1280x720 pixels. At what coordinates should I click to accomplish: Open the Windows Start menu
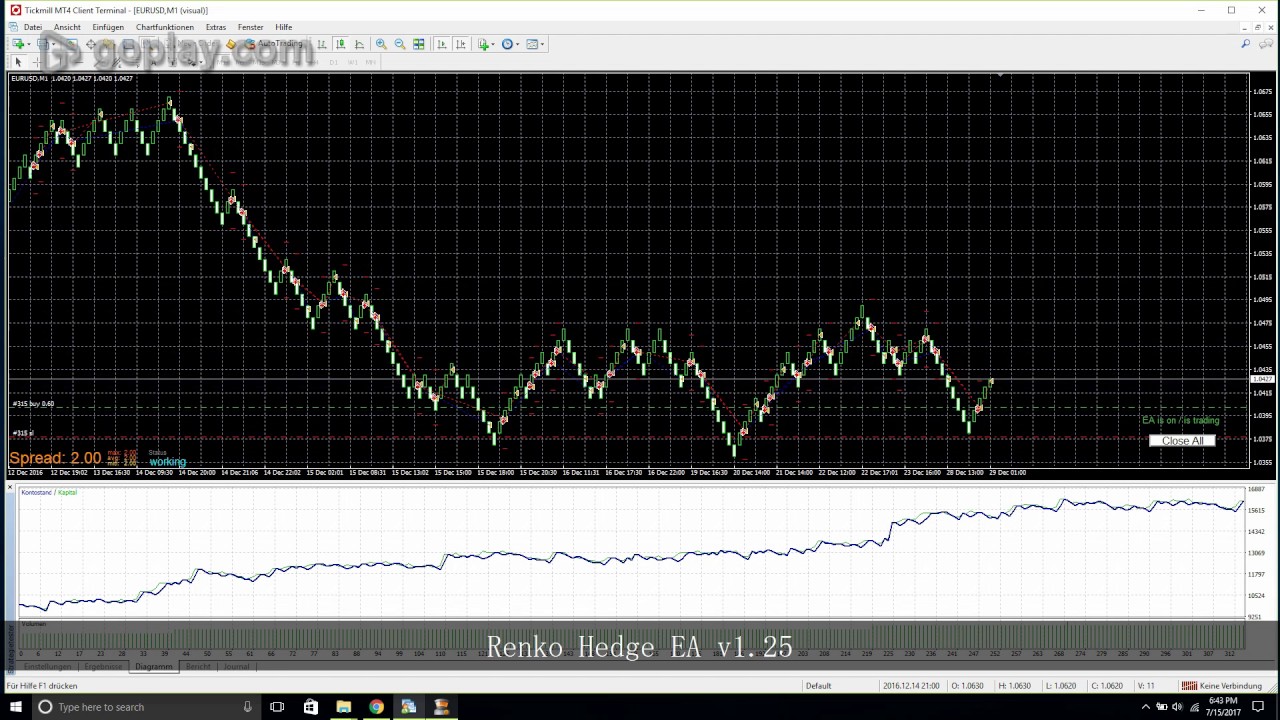tap(16, 707)
